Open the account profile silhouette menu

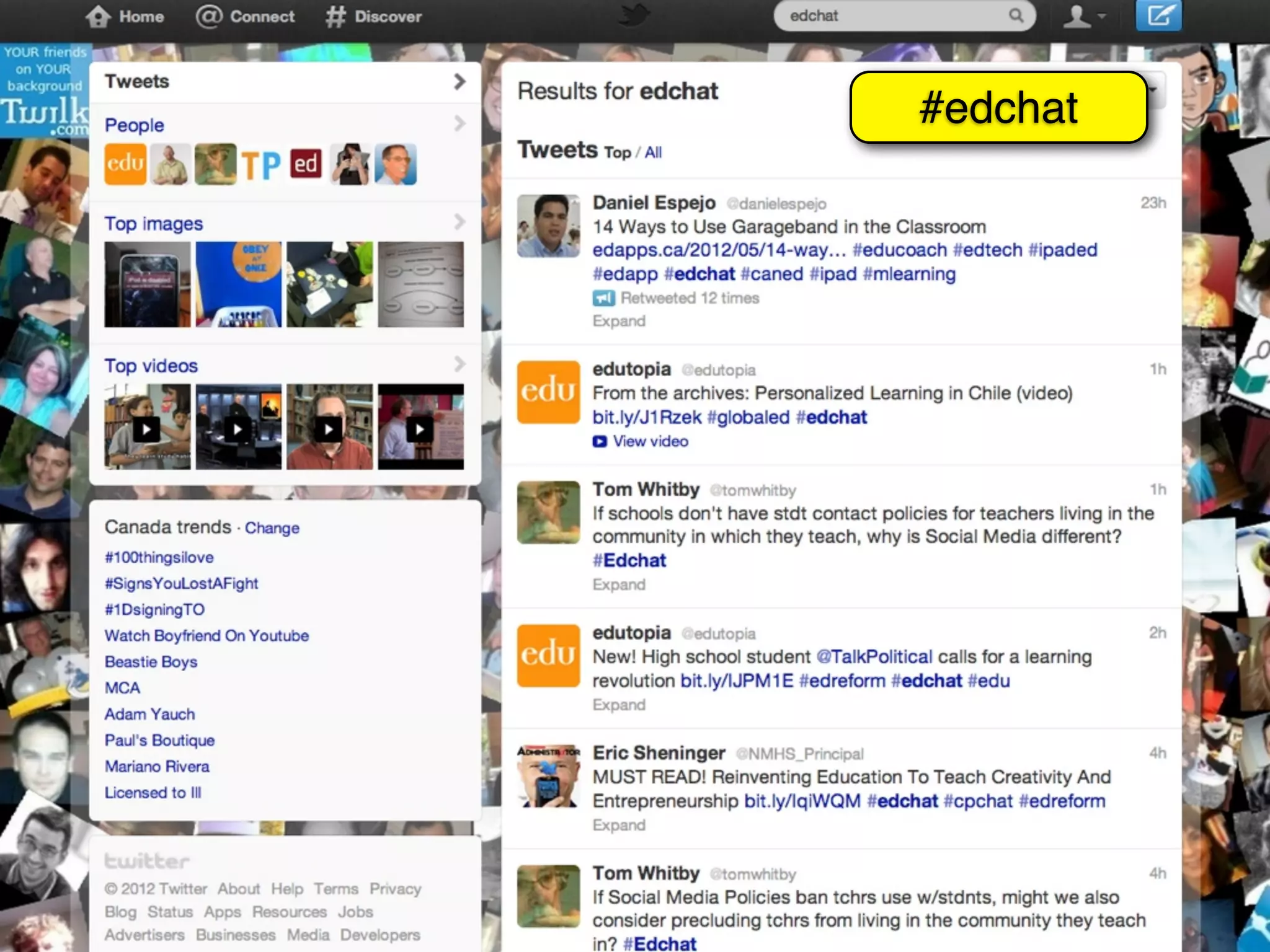coord(1084,16)
